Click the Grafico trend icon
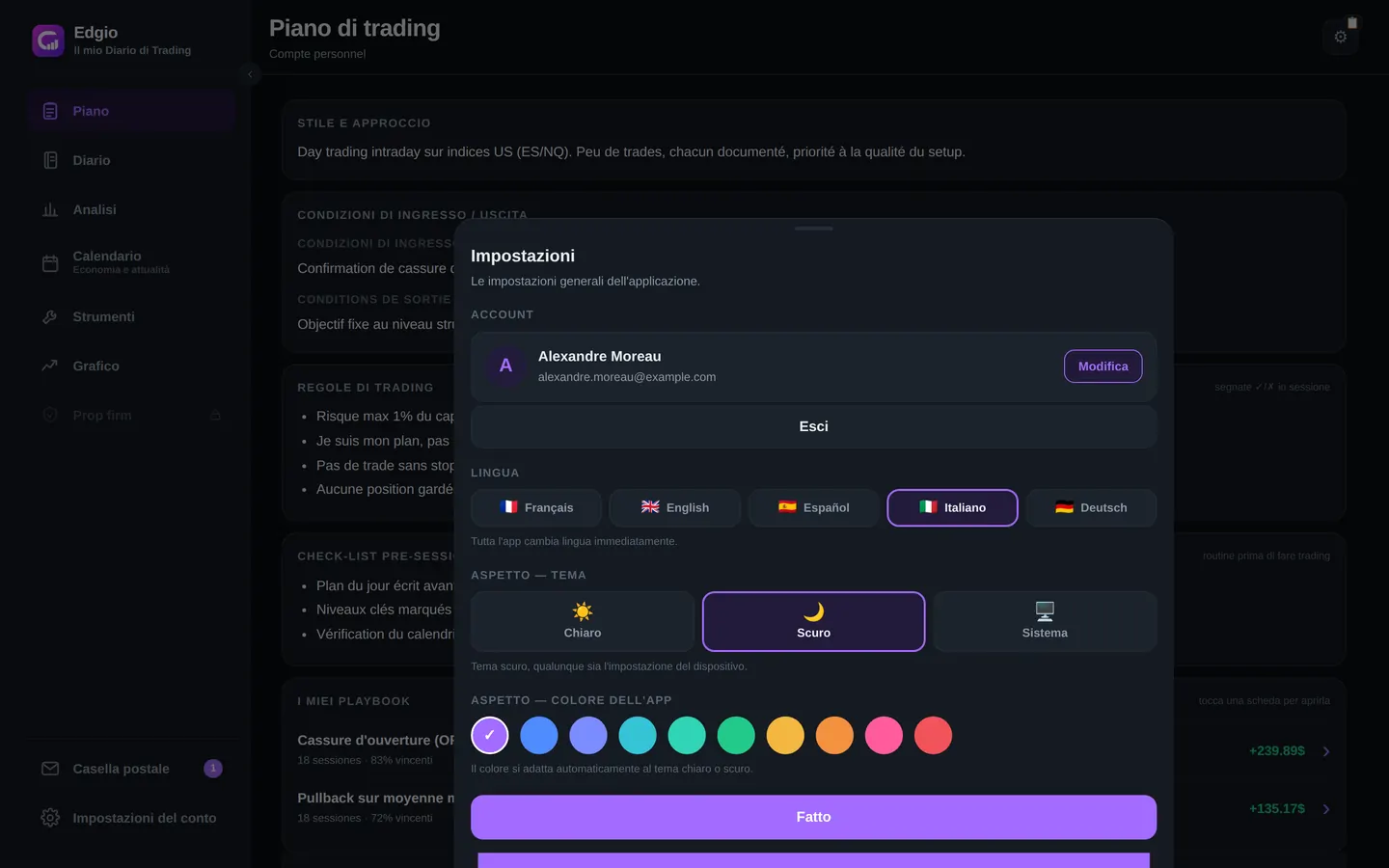The height and width of the screenshot is (868, 1389). 50,366
